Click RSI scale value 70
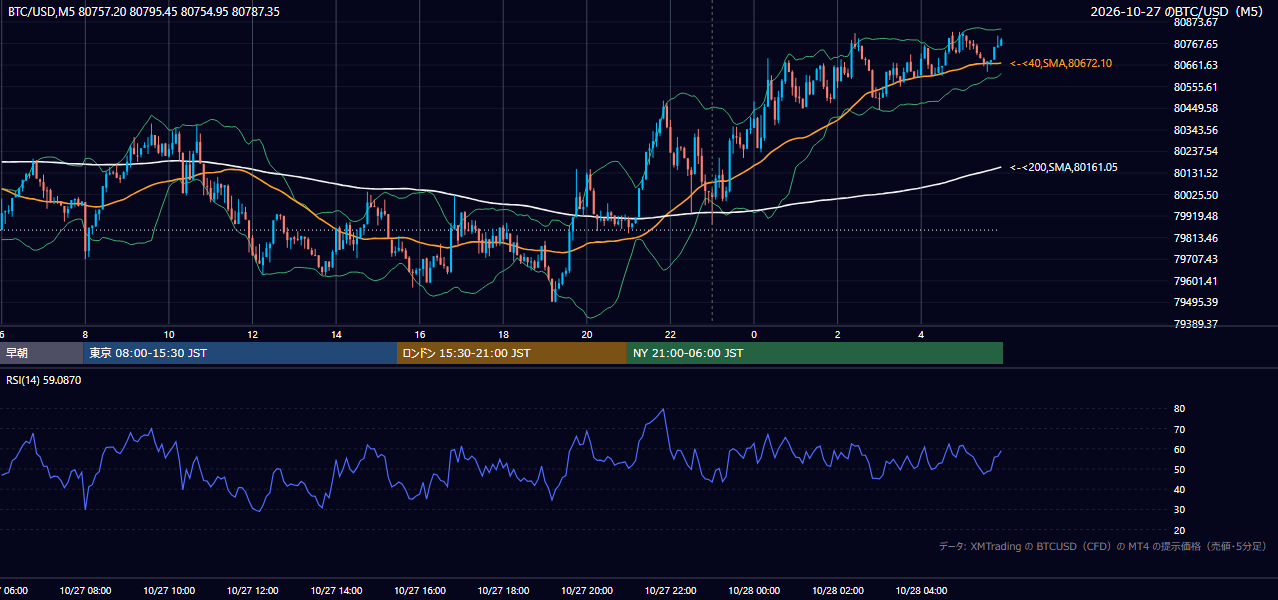Screen dimensions: 1278x600 click(x=1179, y=429)
